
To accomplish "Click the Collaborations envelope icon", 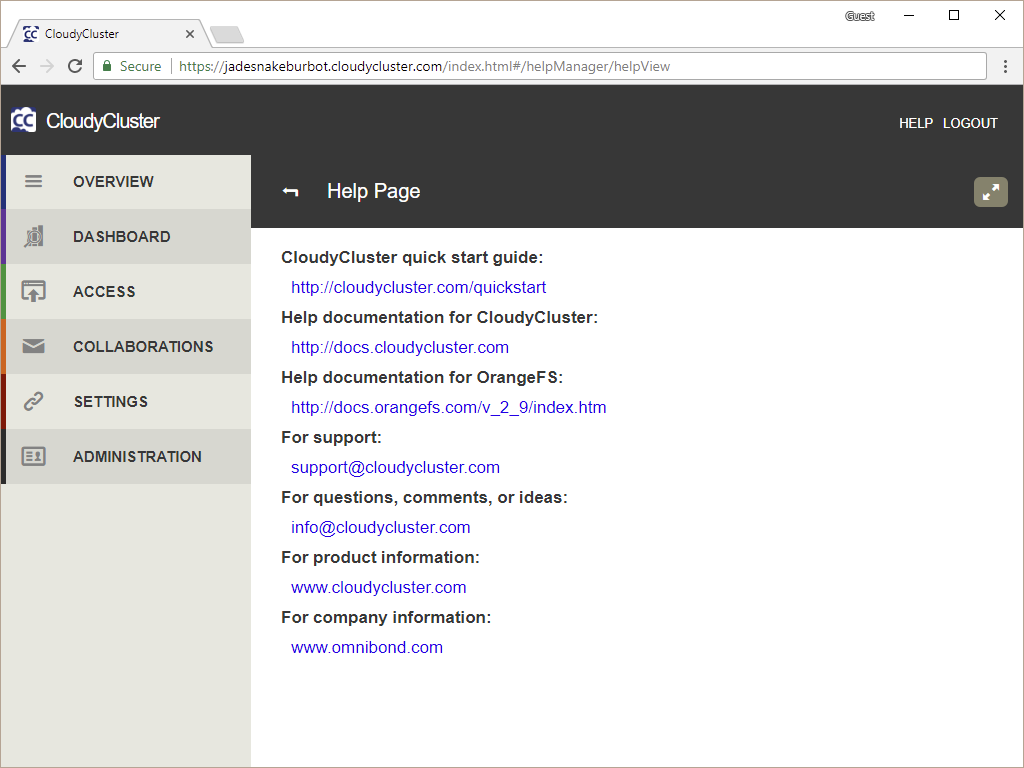I will point(33,346).
